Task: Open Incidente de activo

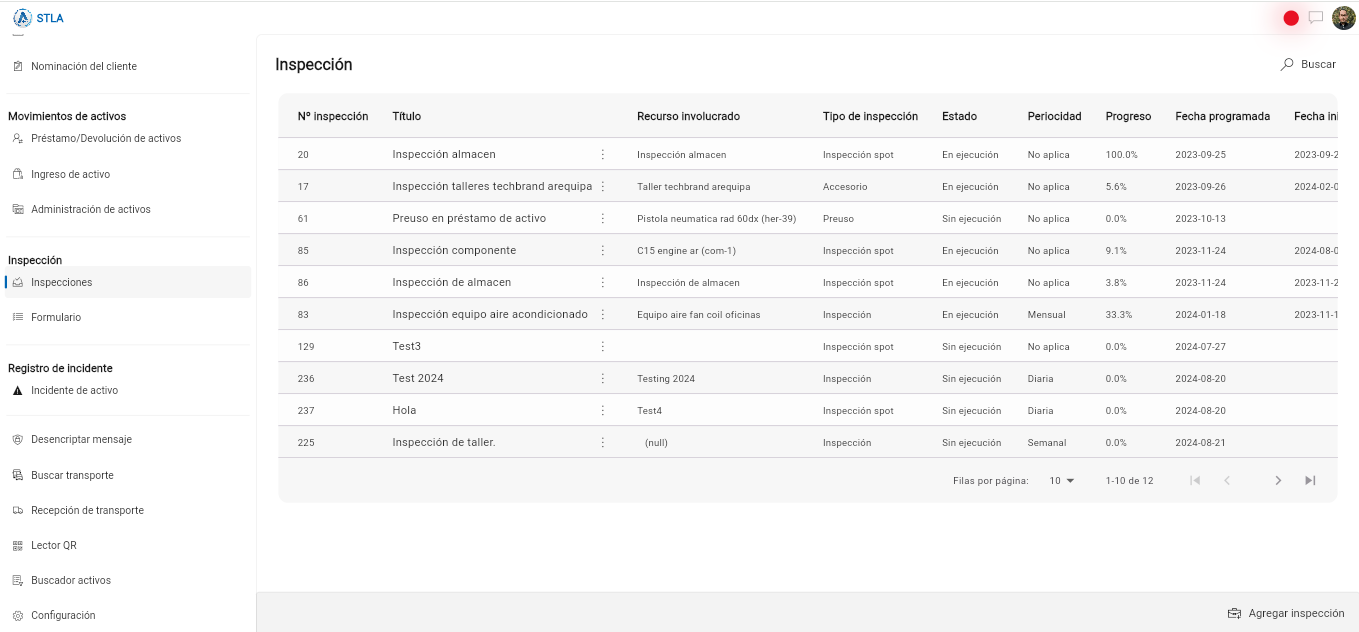Action: [x=74, y=390]
